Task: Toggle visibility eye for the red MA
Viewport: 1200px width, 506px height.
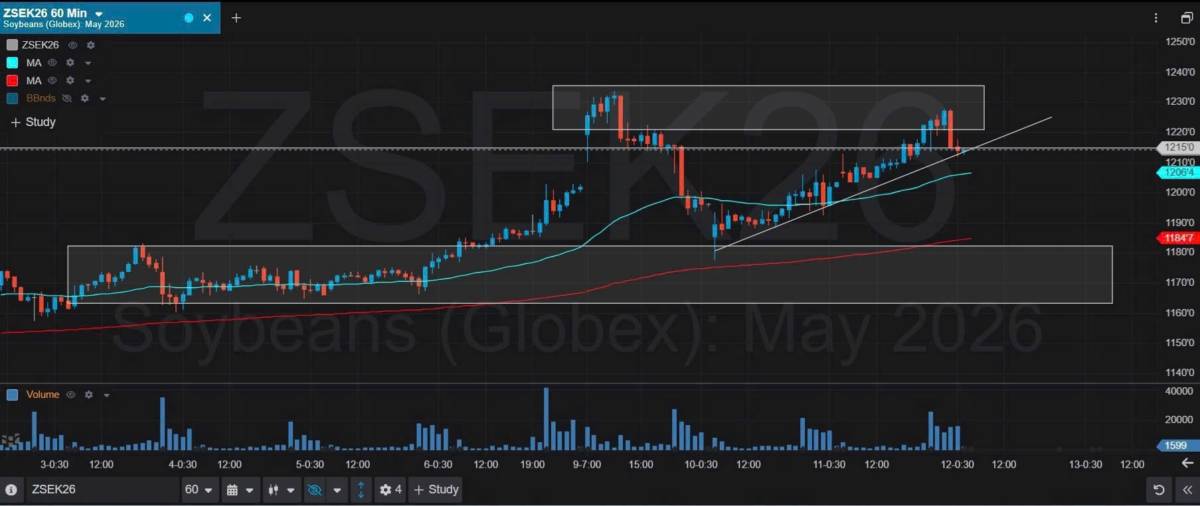Action: (53, 80)
